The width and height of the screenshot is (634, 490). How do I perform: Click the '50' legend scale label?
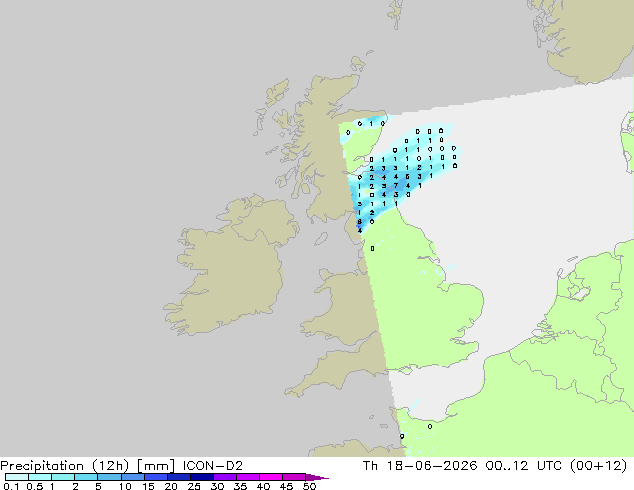[x=309, y=486]
